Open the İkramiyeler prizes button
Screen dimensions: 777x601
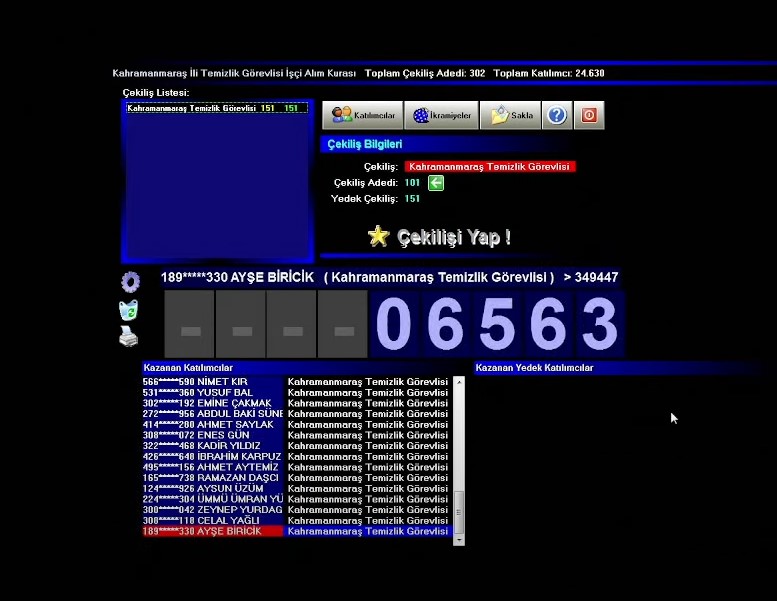(441, 115)
